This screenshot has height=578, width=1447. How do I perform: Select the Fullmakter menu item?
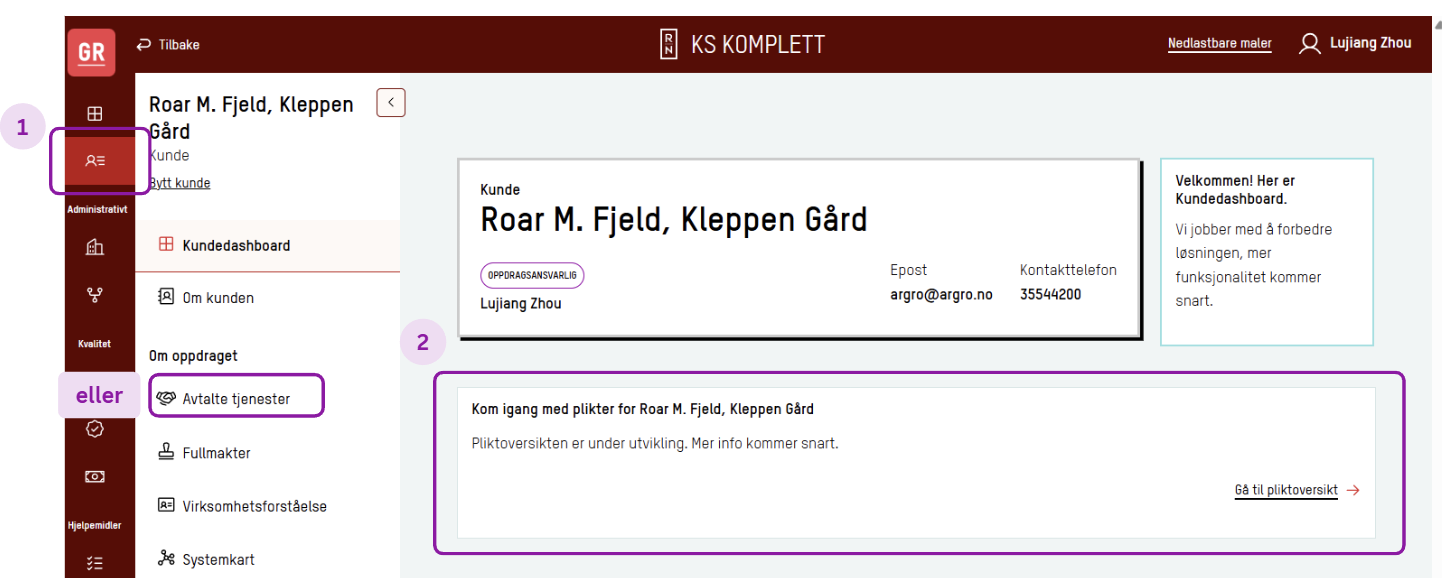216,453
